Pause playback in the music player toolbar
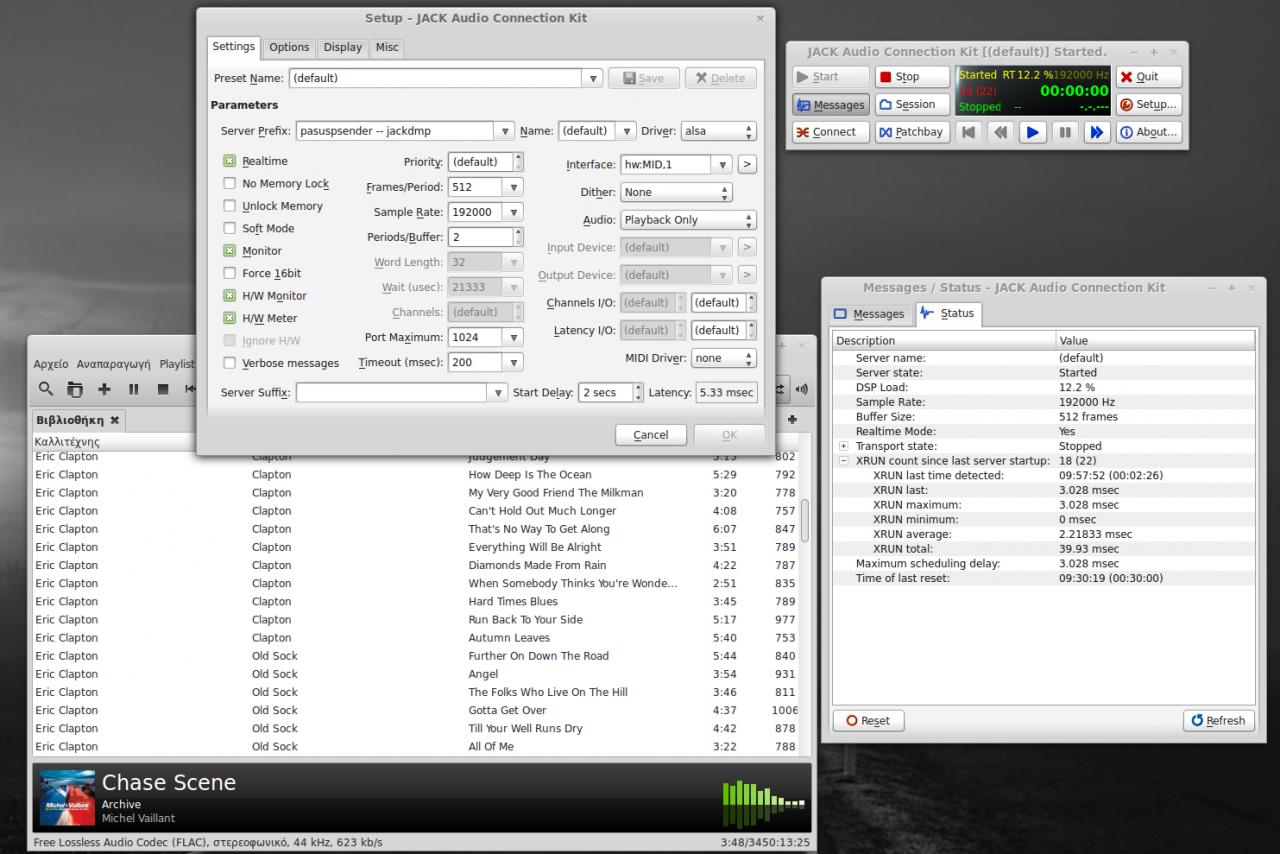This screenshot has width=1280, height=854. [x=133, y=389]
